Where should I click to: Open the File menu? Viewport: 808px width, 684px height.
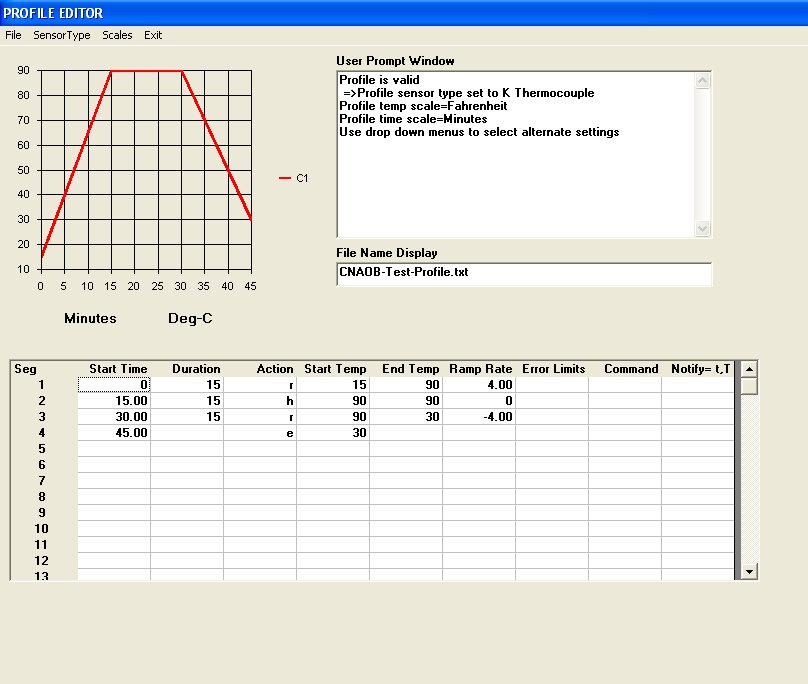click(13, 35)
